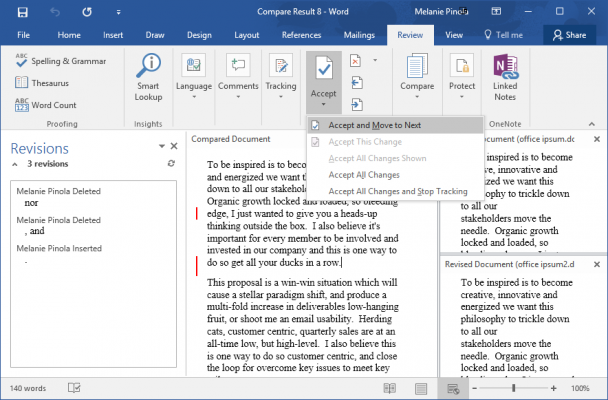
Task: Open the Design tab
Action: [199, 35]
